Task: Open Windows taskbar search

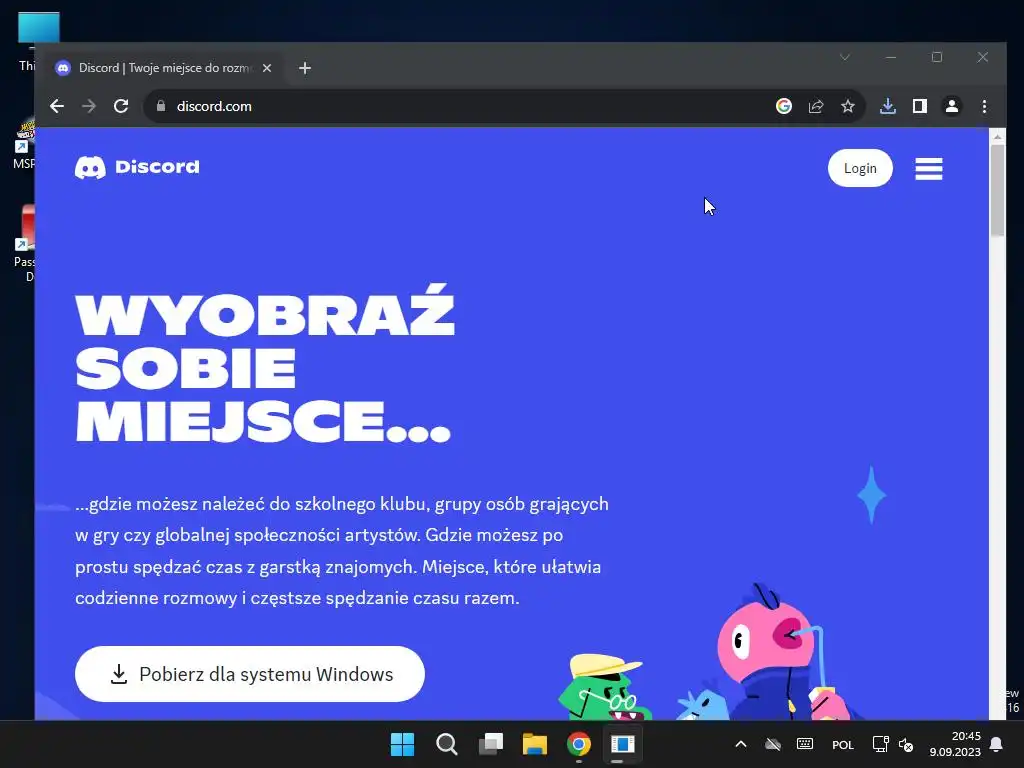Action: [x=447, y=744]
